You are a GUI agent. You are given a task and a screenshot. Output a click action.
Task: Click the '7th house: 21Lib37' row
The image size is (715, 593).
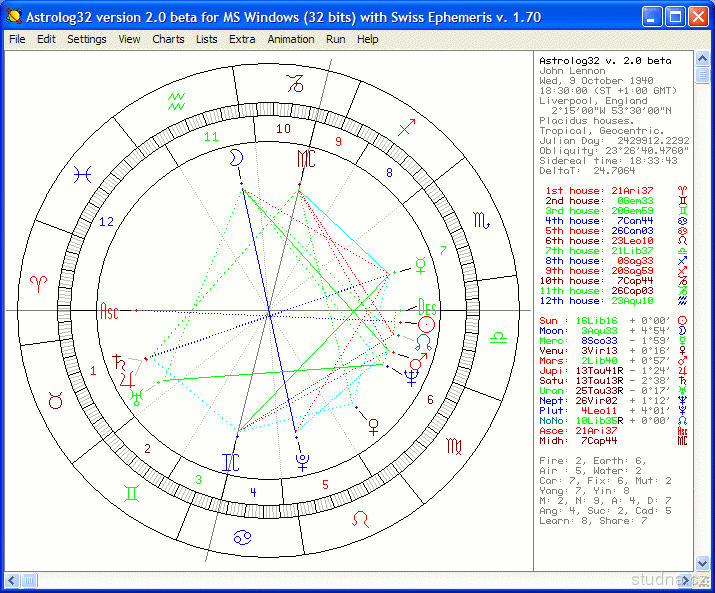click(x=614, y=251)
